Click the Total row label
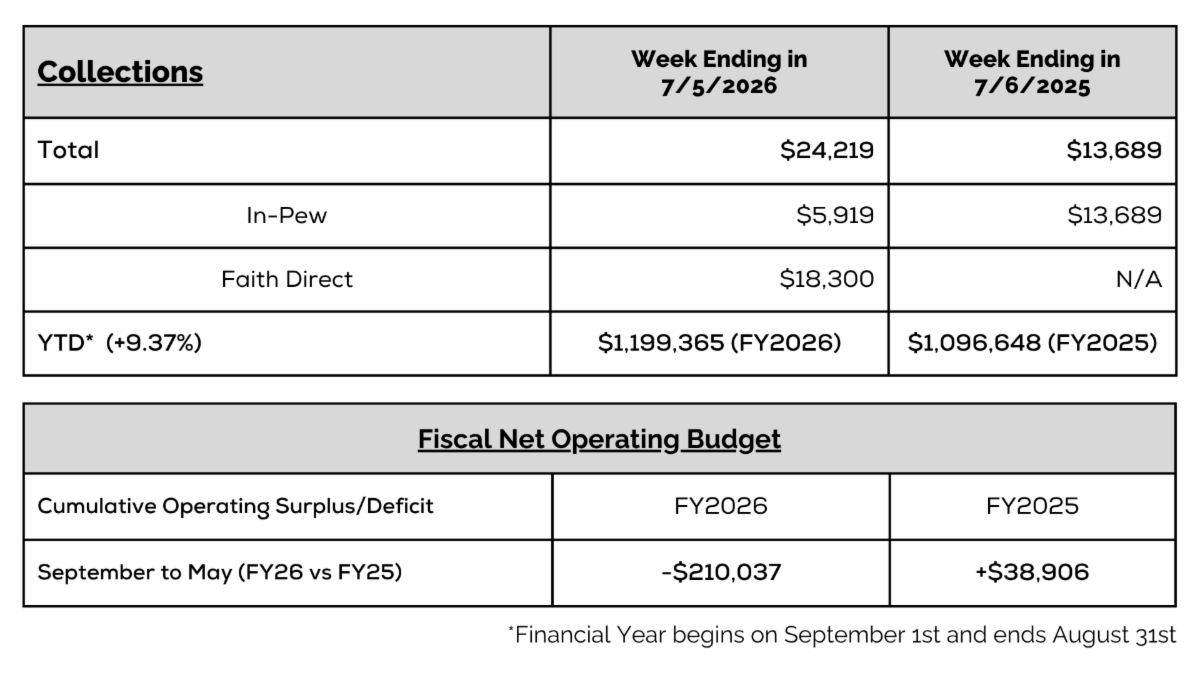The image size is (1200, 675). point(68,150)
